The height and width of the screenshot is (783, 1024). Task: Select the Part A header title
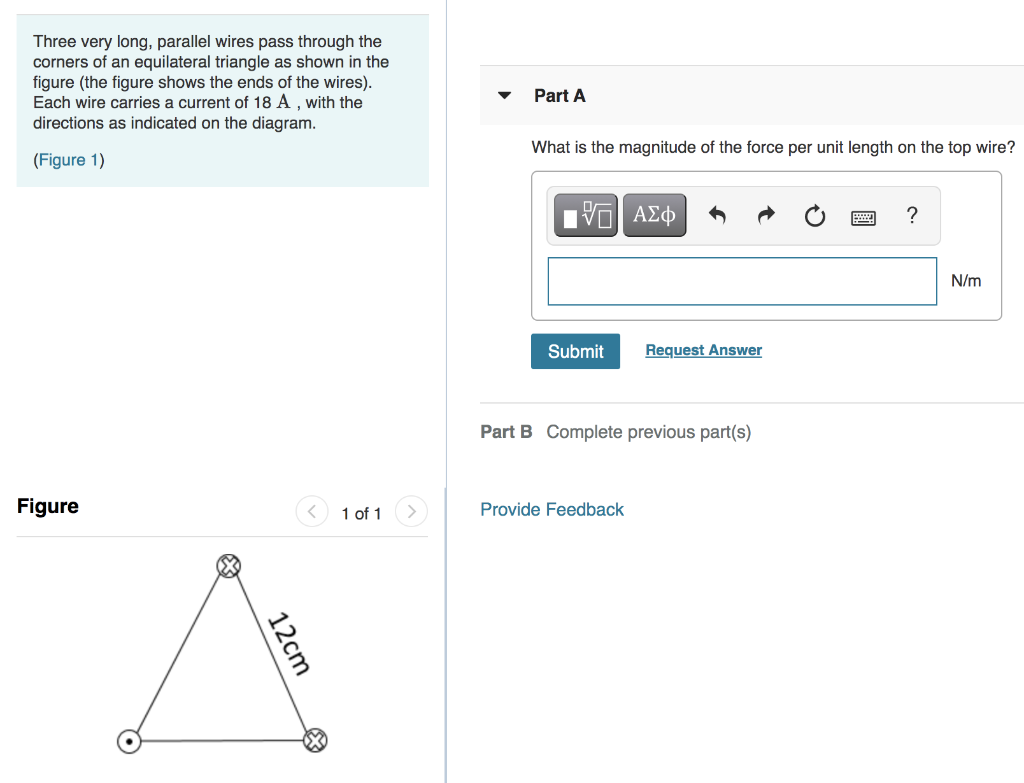[560, 95]
